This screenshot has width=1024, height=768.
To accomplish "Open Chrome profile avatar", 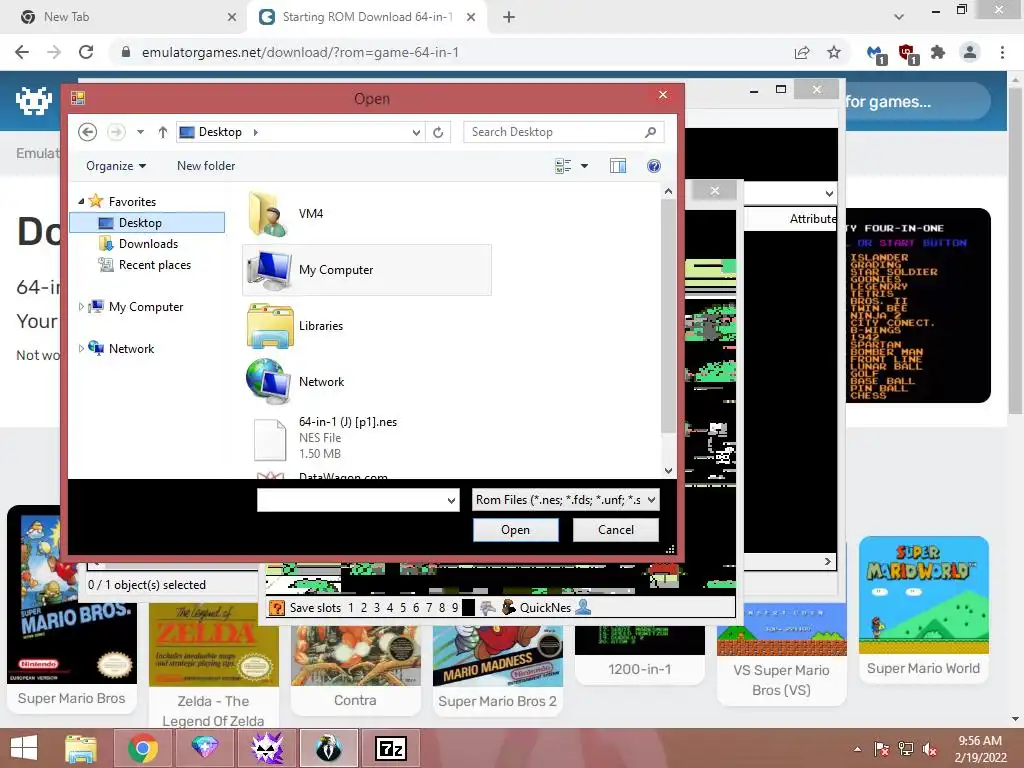I will pos(970,52).
